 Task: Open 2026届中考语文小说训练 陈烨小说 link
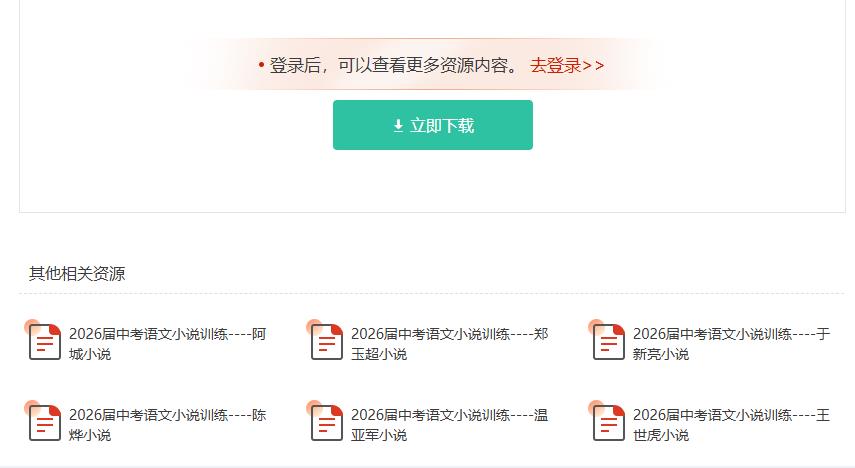tap(167, 424)
